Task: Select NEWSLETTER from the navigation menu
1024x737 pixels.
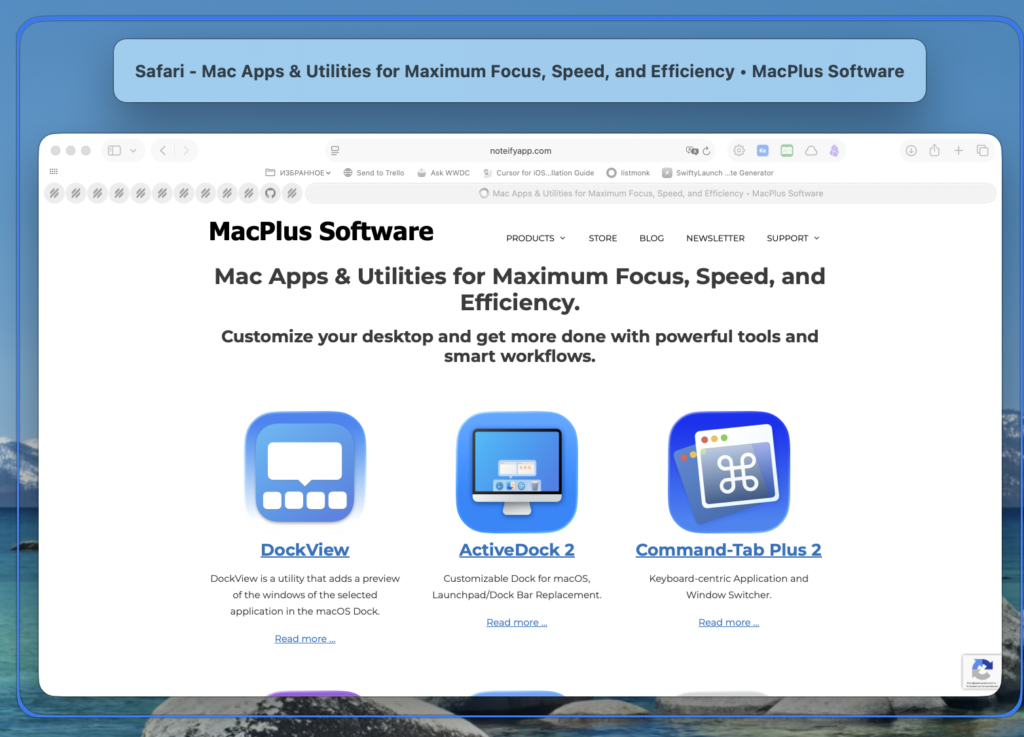Action: (715, 238)
